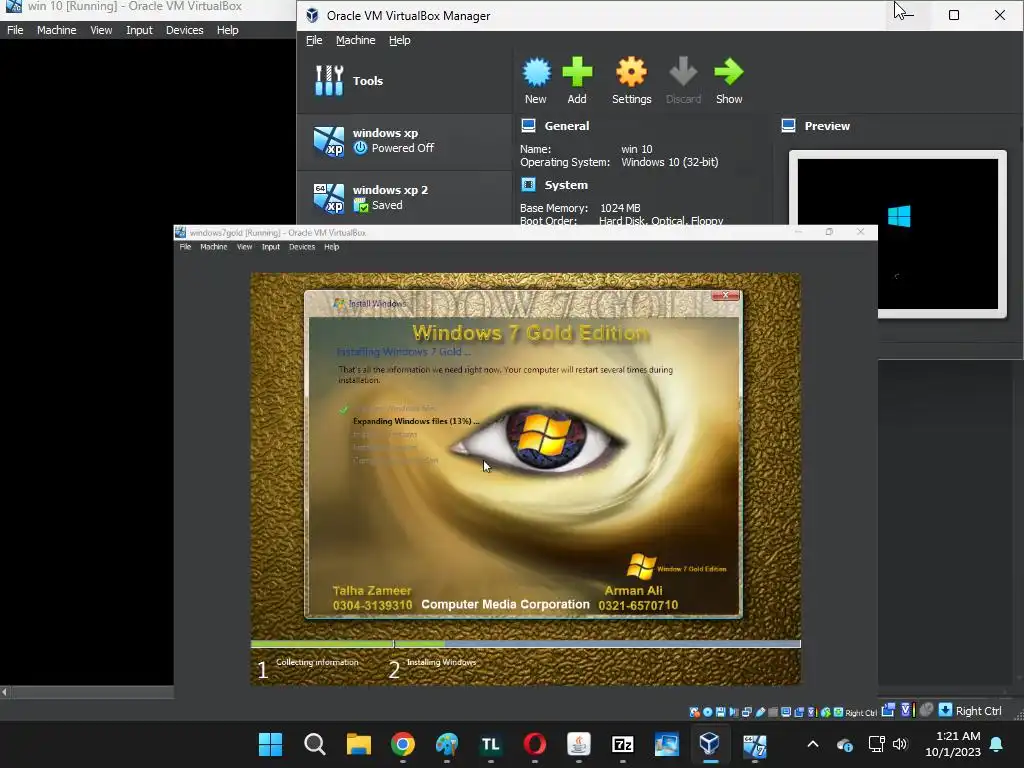Select the windows xp 2 saved machine

pos(404,198)
